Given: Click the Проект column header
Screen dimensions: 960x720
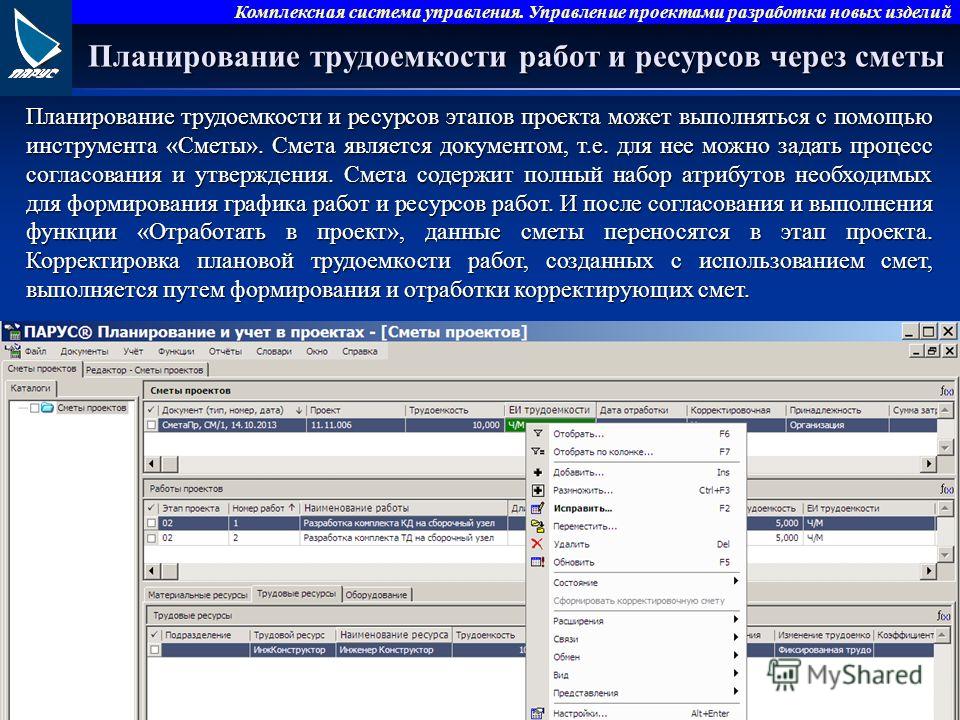Looking at the screenshot, I should [x=356, y=410].
